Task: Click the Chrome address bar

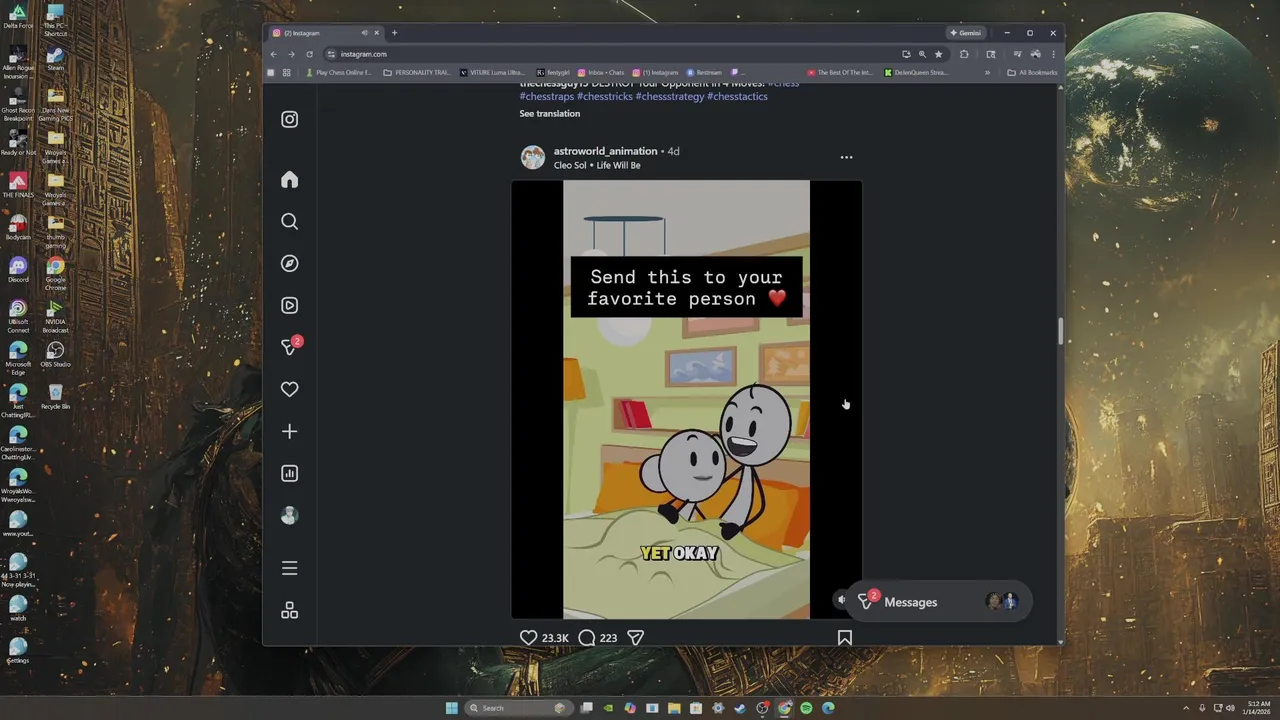Action: click(x=610, y=54)
